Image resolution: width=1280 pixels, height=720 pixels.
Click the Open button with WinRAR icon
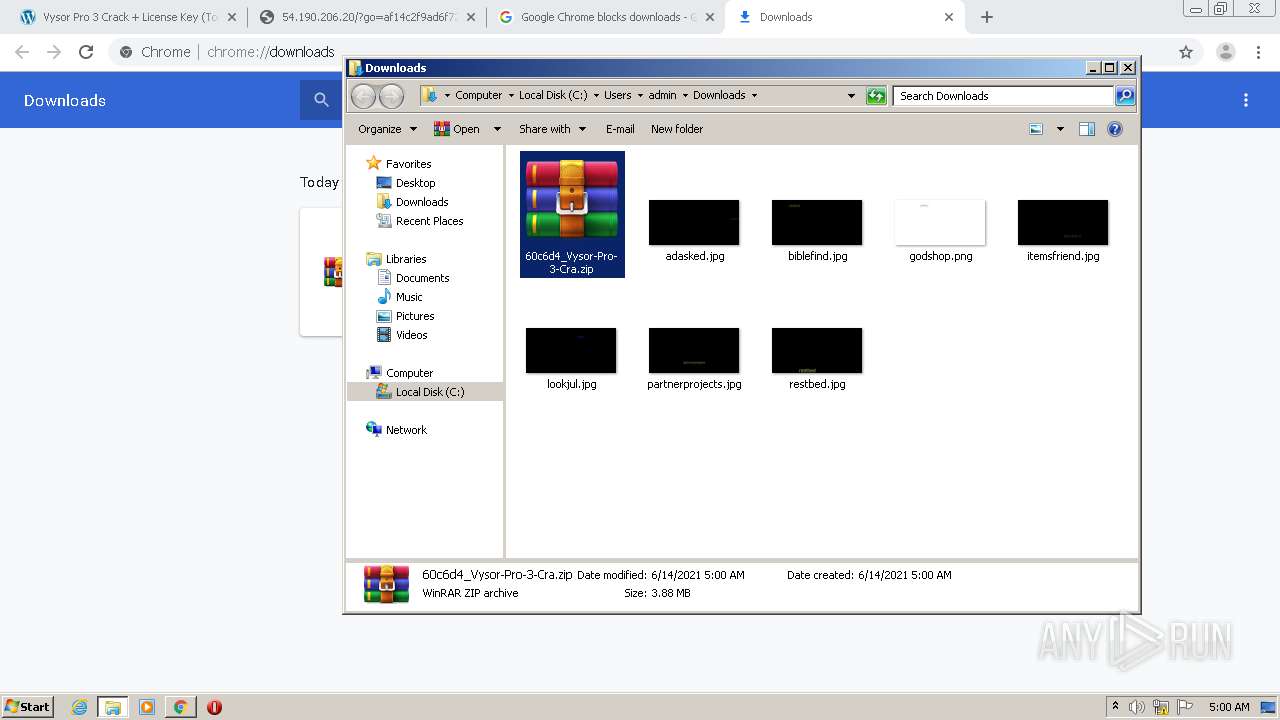pos(457,129)
